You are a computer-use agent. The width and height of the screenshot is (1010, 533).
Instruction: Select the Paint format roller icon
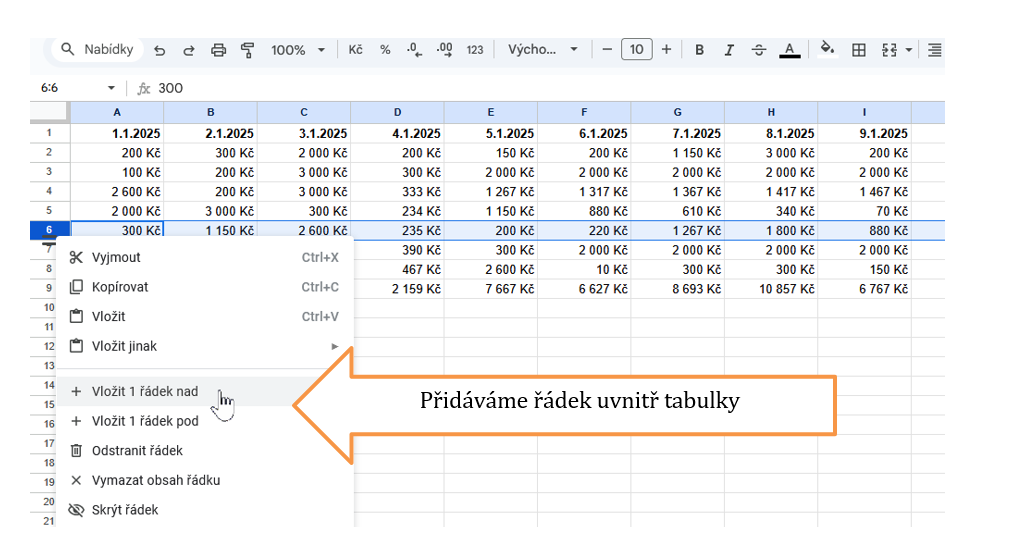point(247,50)
